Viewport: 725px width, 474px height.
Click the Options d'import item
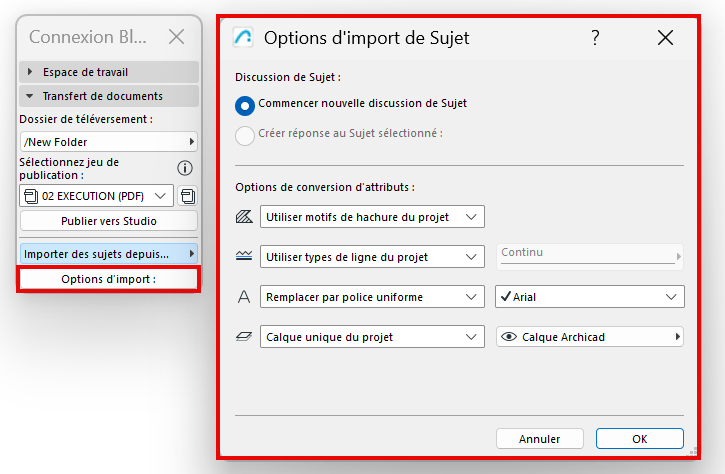[108, 279]
